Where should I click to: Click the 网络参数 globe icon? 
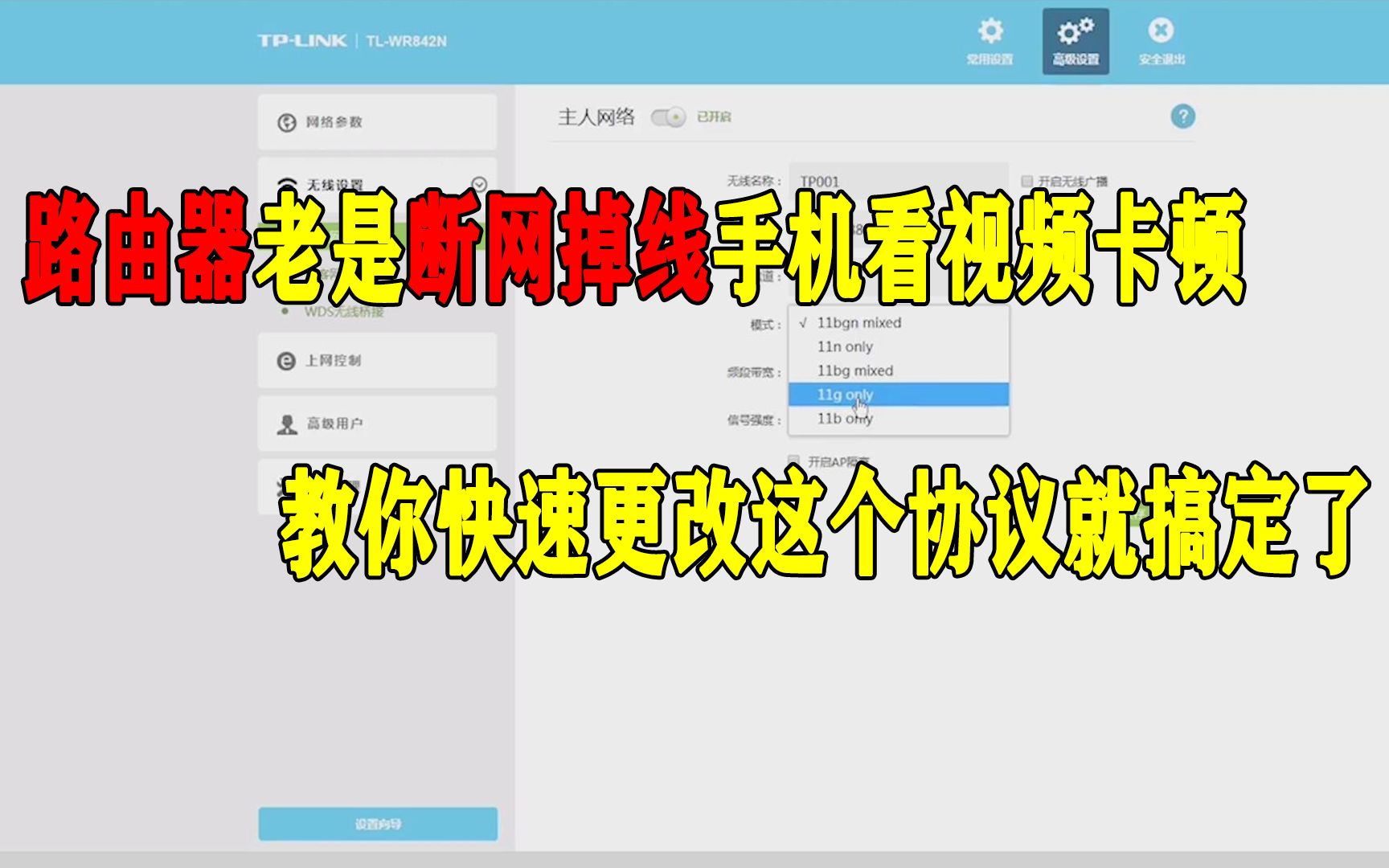click(287, 123)
